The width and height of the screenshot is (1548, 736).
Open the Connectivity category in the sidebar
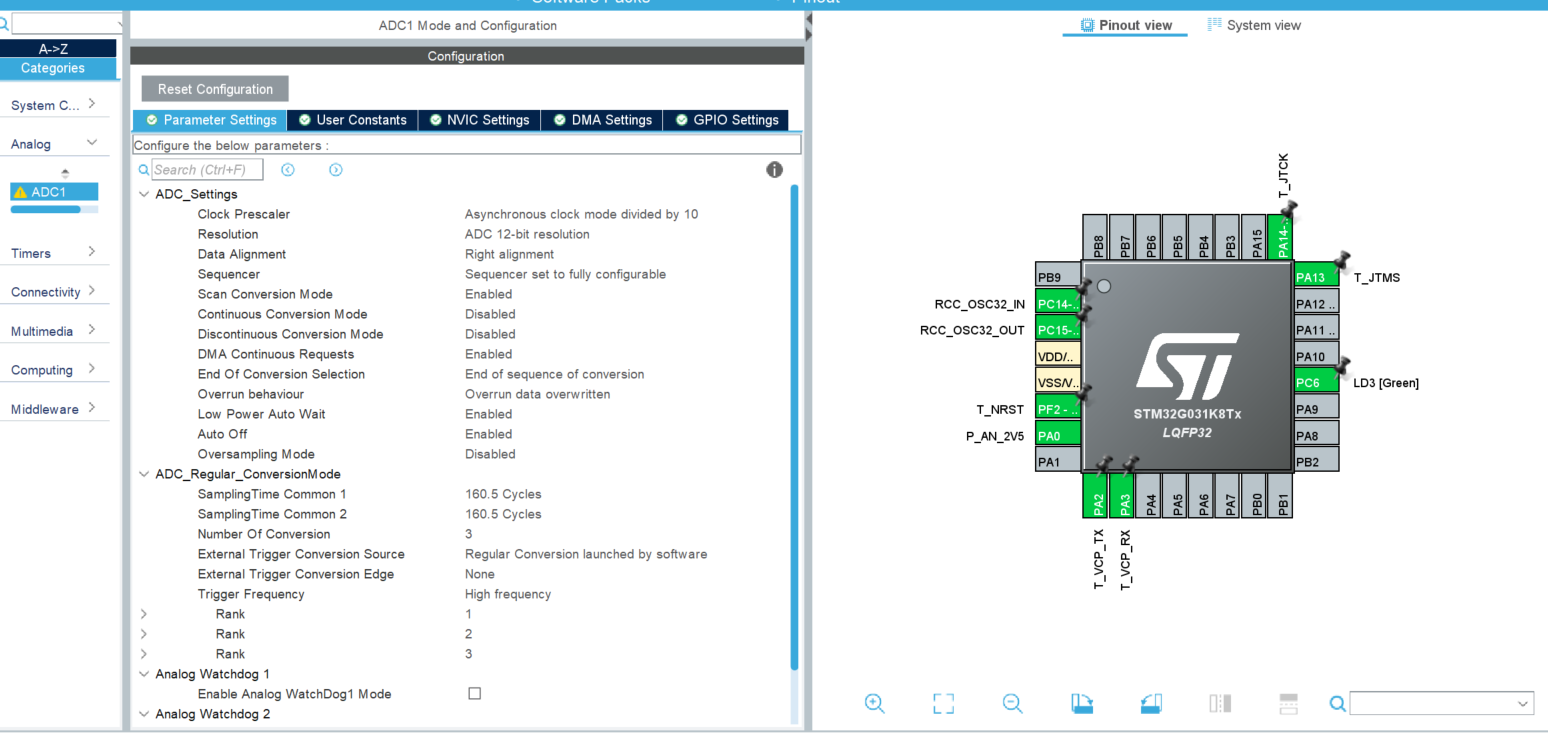(45, 291)
